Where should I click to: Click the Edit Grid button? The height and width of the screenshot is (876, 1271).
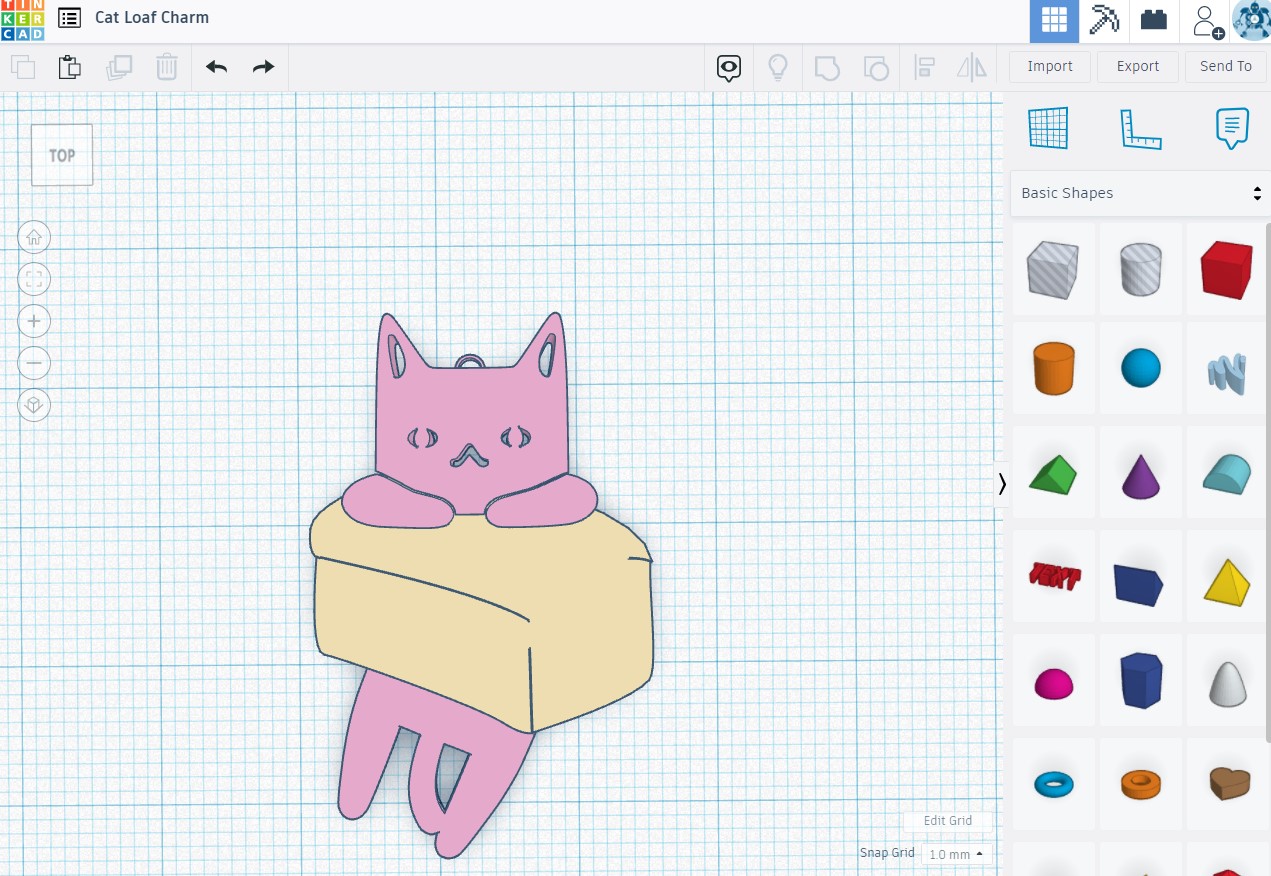tap(947, 821)
